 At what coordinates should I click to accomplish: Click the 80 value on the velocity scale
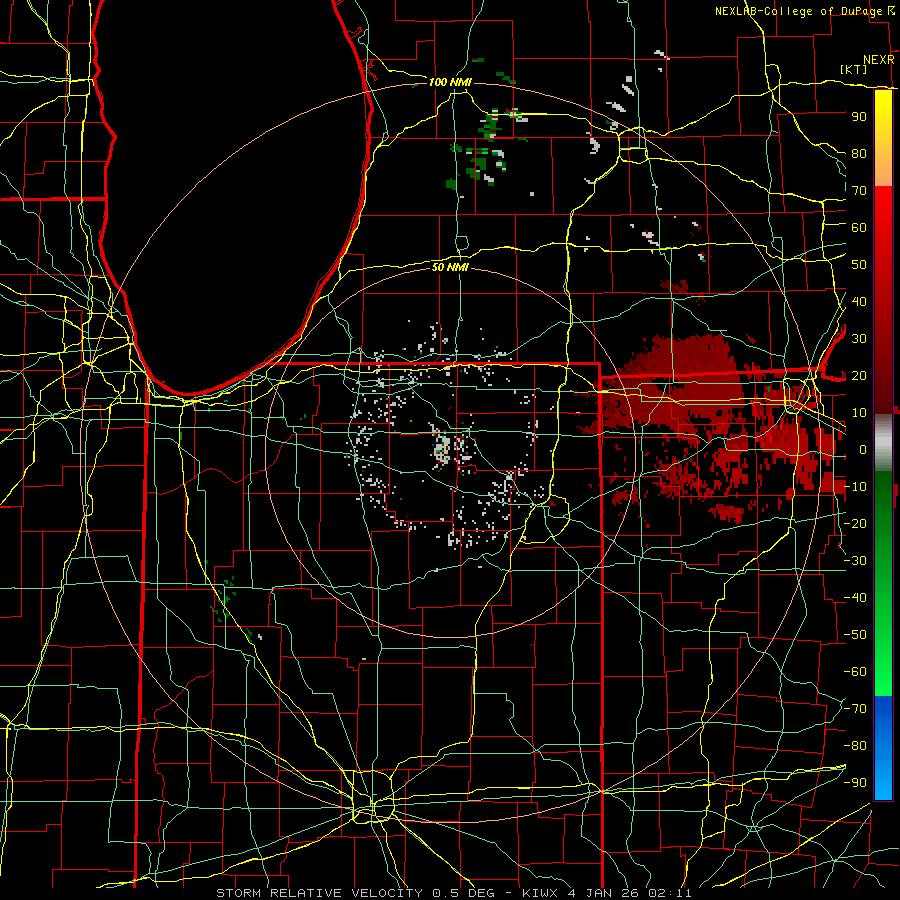[859, 153]
